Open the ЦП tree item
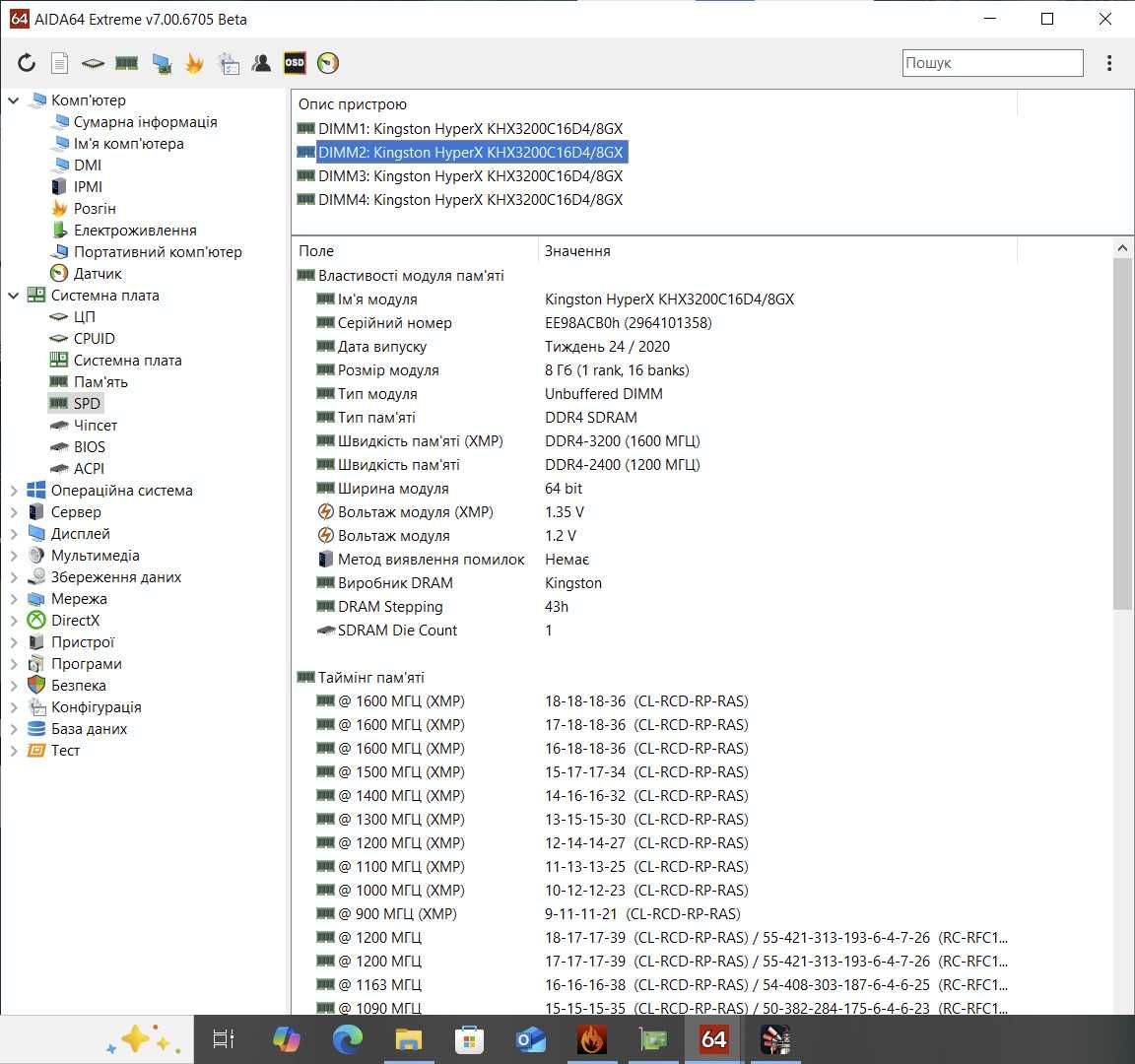Screen dimensions: 1135x1064 tap(84, 317)
